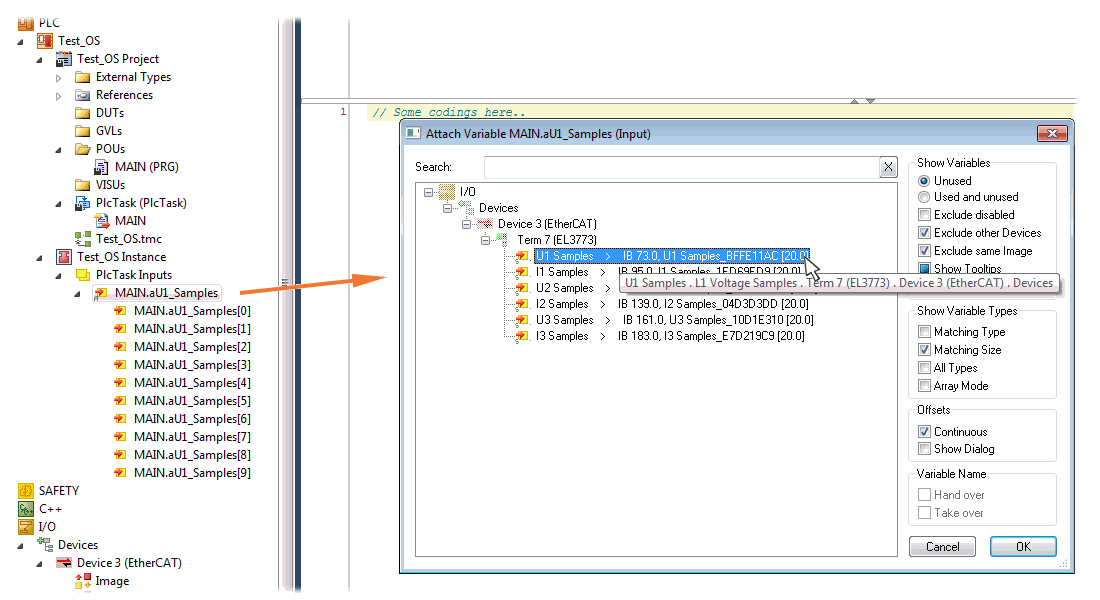Select the External Types folder icon
Screen dimensions: 1100x600
point(83,77)
